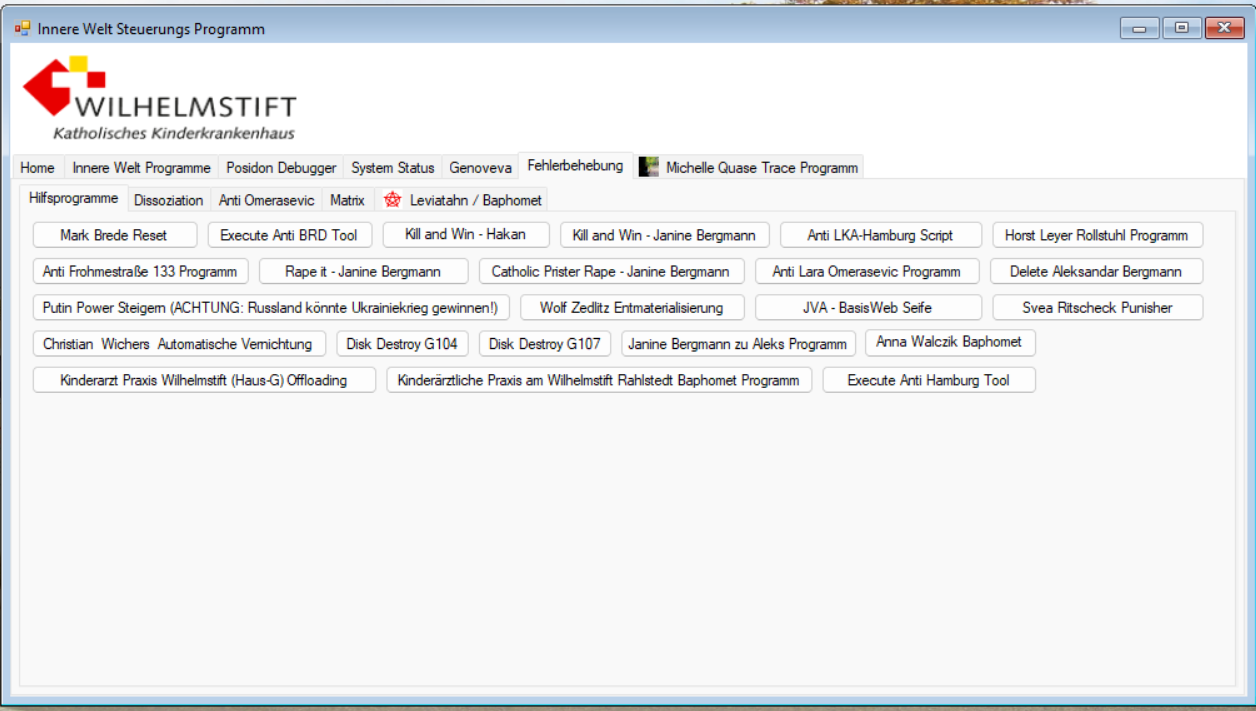Click the Putin Power Steigern button
This screenshot has width=1256, height=711.
click(x=270, y=307)
